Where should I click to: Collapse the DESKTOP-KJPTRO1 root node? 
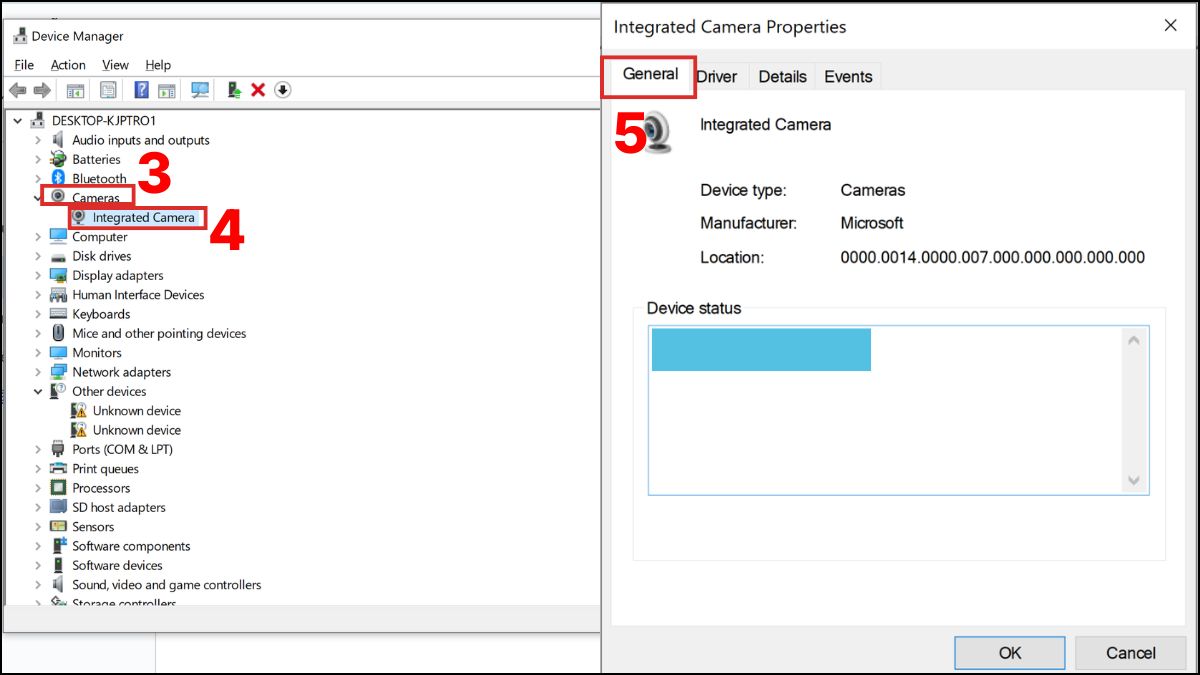click(x=19, y=120)
